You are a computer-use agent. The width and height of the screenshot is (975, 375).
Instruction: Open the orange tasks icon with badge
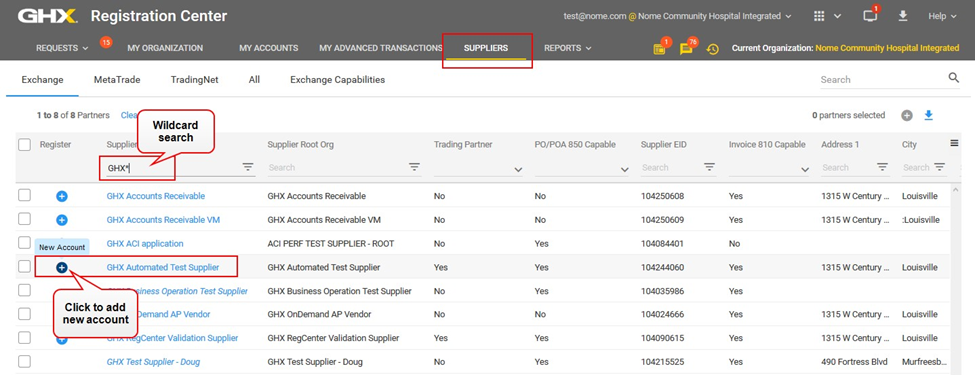tap(659, 49)
